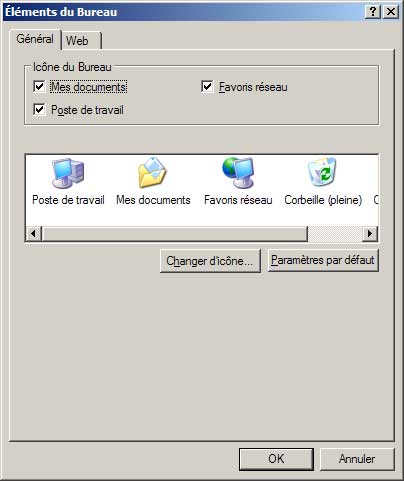Viewport: 404px width, 481px height.
Task: Select the Corbeille (pleine) recycle bin icon
Action: (322, 172)
